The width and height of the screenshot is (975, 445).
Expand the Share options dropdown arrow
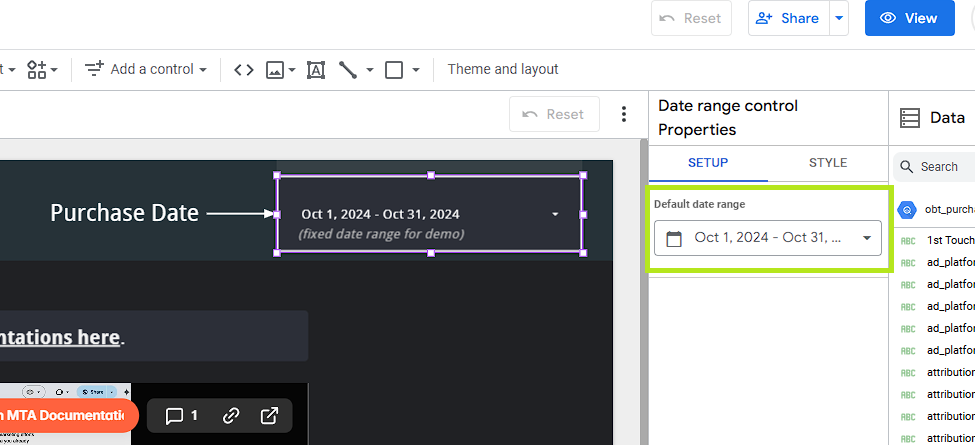click(839, 18)
